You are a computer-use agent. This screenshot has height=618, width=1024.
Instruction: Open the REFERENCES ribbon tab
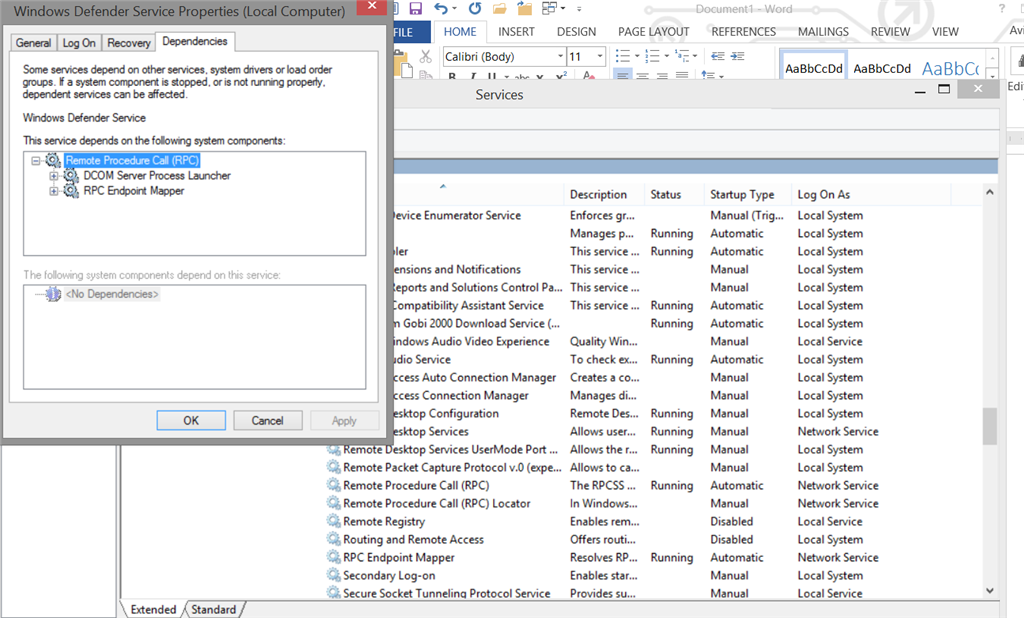point(743,32)
